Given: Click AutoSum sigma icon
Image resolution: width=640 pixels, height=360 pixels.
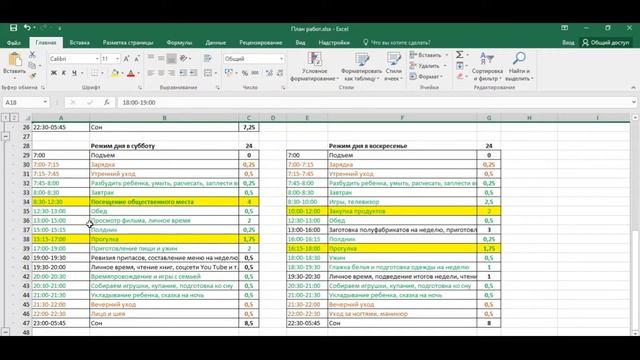Looking at the screenshot, I should click(460, 55).
